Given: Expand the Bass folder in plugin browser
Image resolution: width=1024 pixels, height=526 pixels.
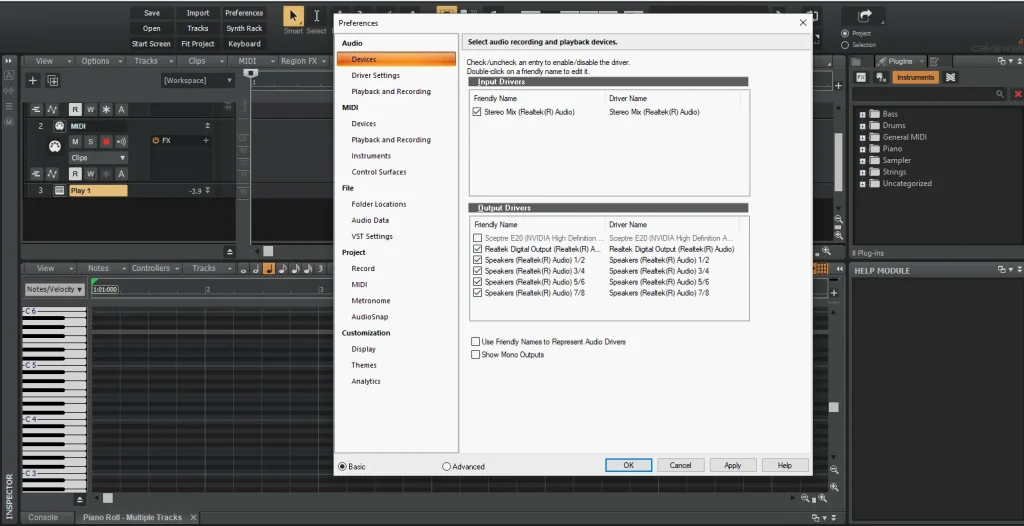Looking at the screenshot, I should (x=863, y=114).
